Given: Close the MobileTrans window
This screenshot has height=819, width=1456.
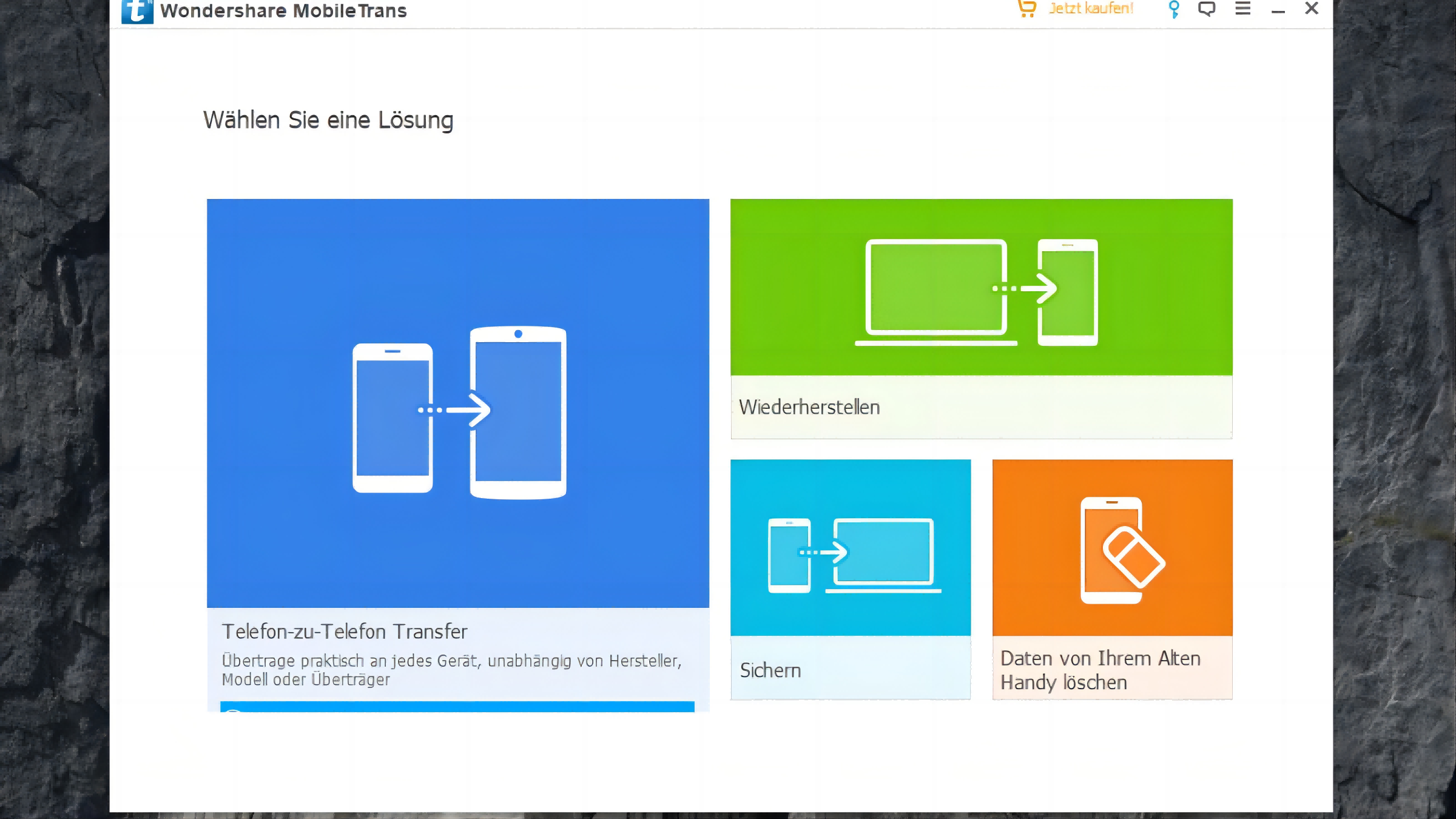Looking at the screenshot, I should click(1312, 8).
